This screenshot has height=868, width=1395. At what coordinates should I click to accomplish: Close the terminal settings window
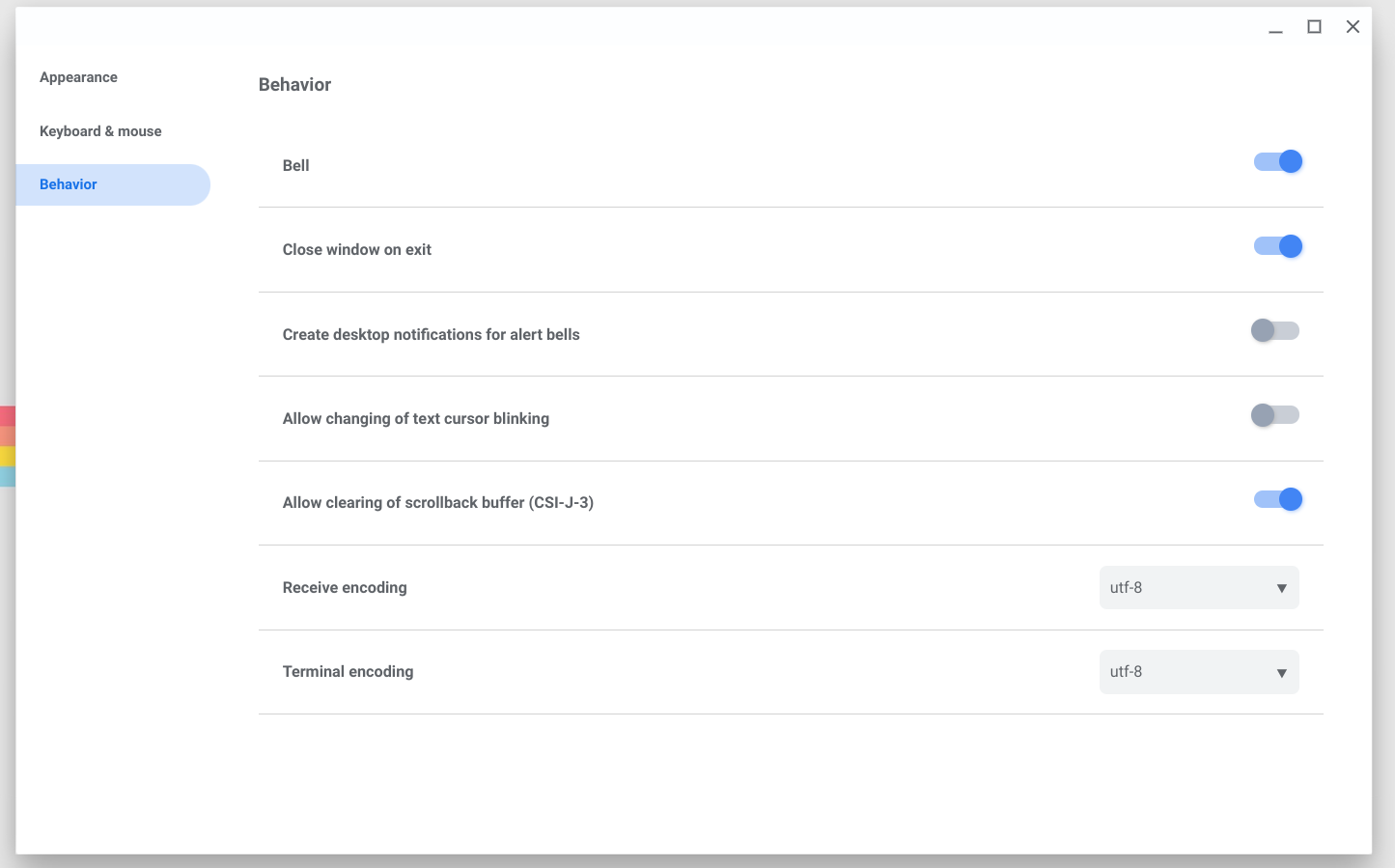pos(1353,27)
